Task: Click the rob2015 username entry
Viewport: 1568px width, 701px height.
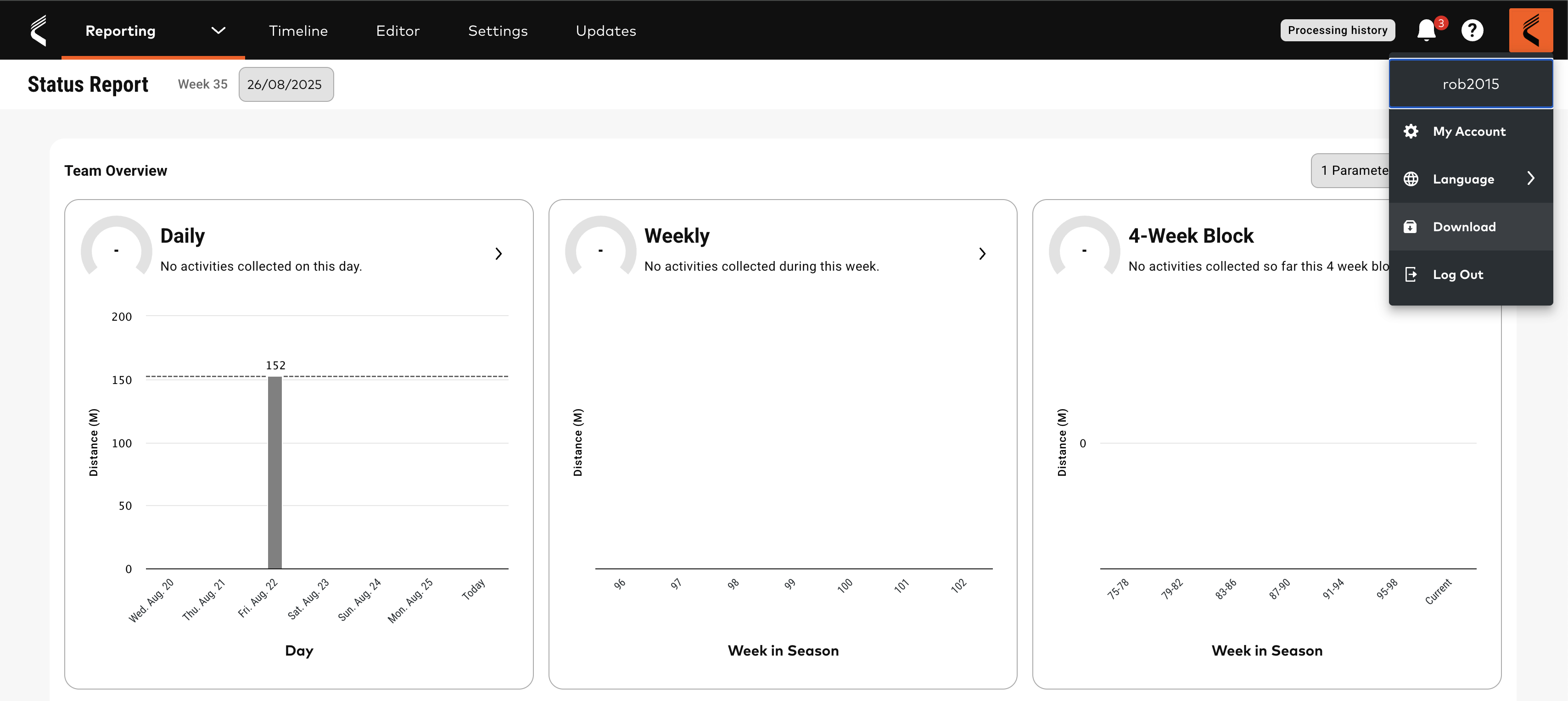Action: 1471,83
